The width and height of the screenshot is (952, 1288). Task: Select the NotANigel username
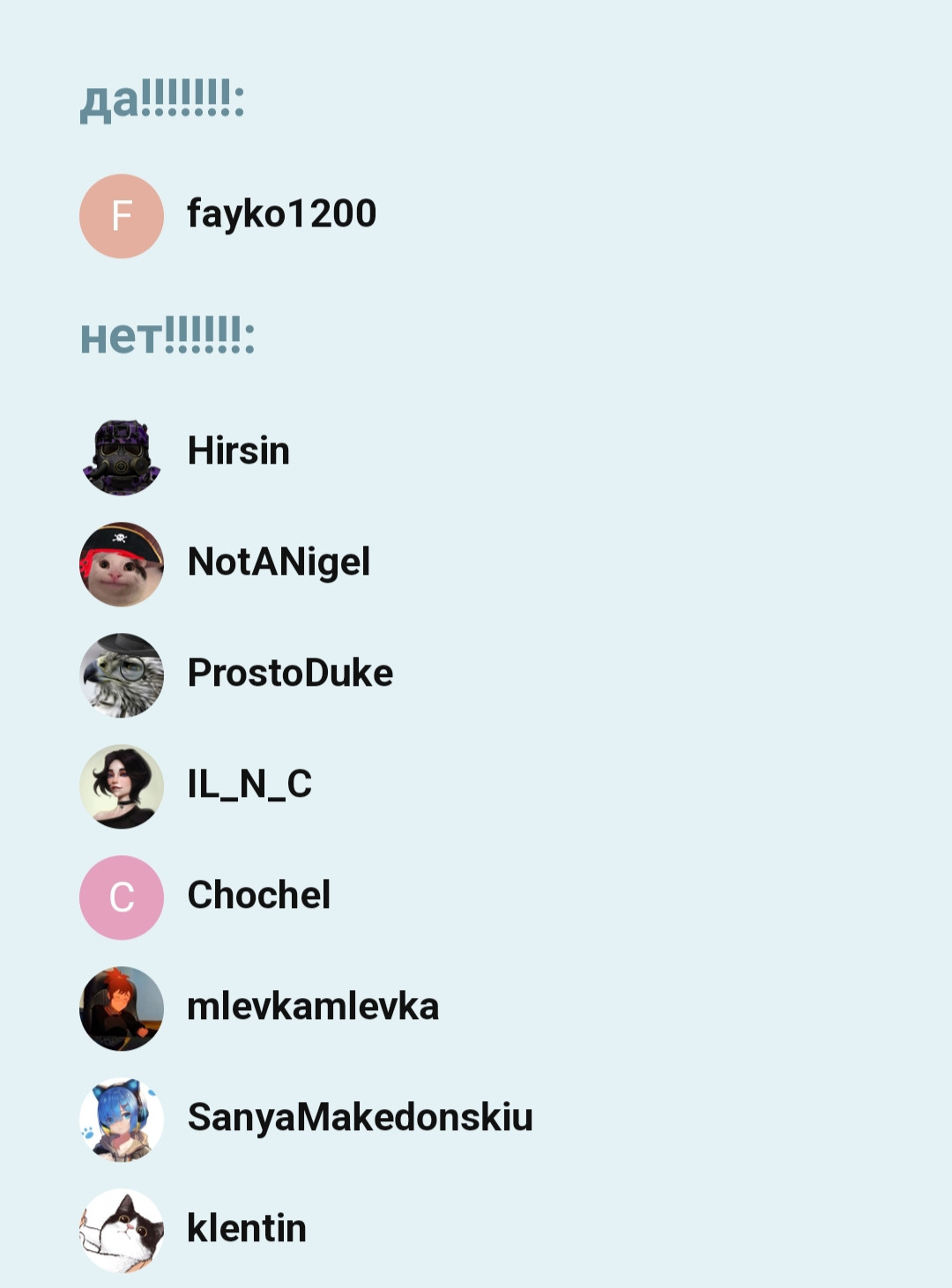tap(279, 562)
